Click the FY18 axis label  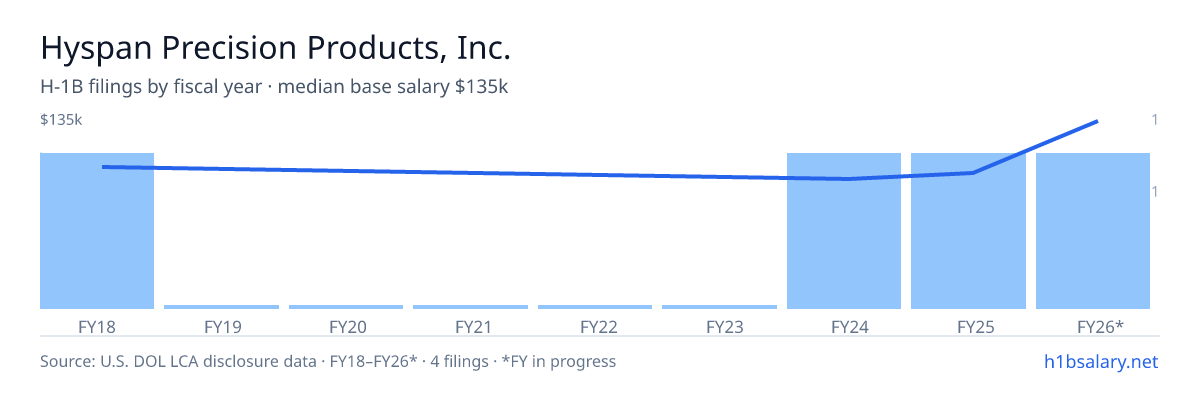coord(97,326)
